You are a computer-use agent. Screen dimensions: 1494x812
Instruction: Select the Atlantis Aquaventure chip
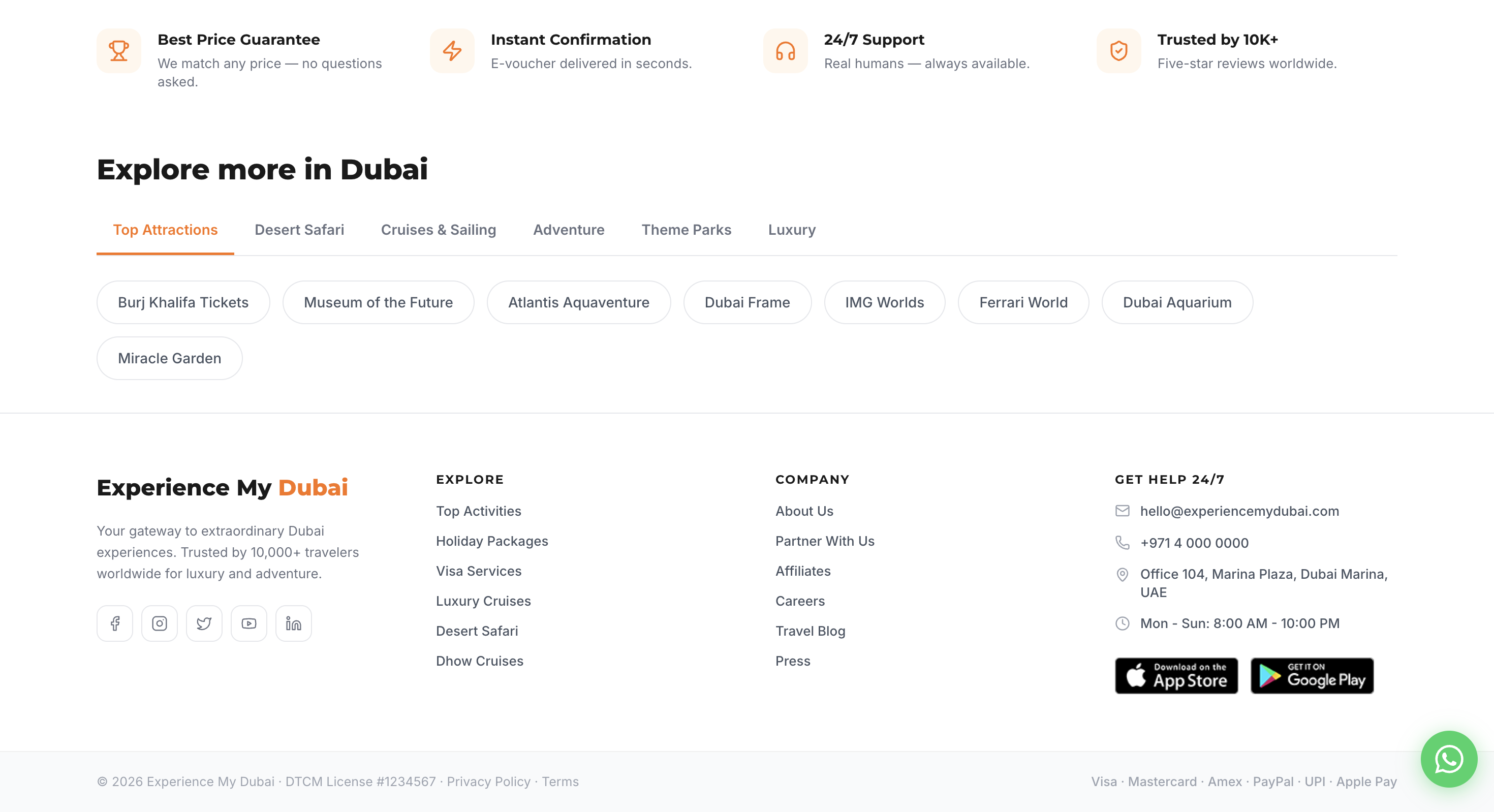click(579, 302)
